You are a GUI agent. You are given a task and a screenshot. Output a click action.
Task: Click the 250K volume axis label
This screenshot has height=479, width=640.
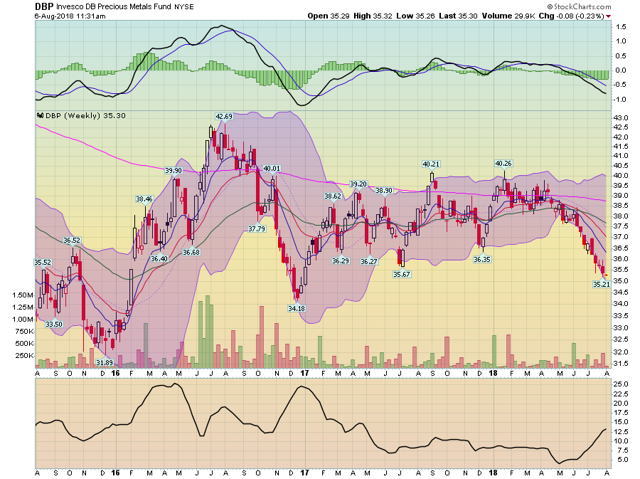(x=24, y=355)
